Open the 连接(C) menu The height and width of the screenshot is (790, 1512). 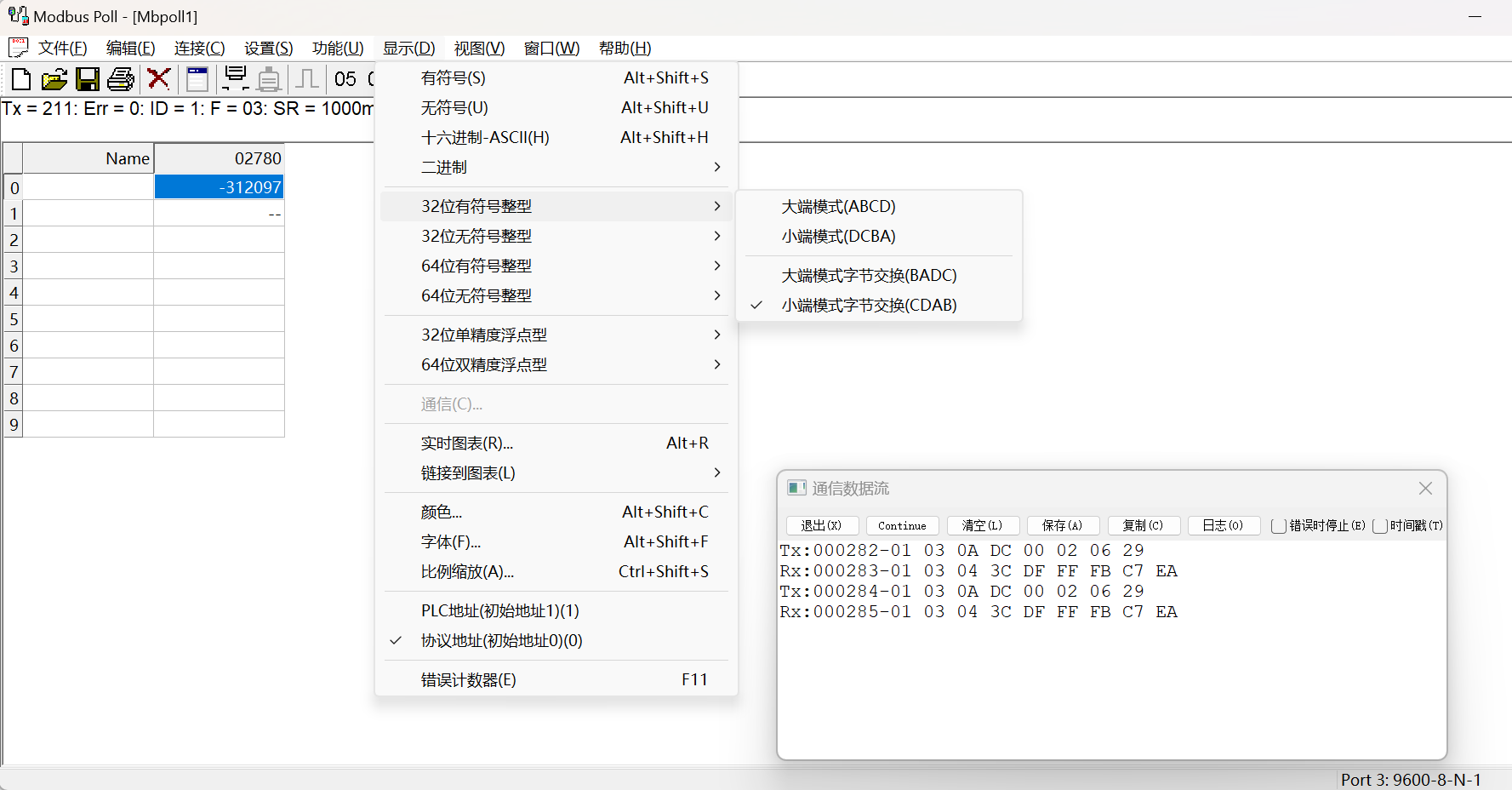(199, 48)
